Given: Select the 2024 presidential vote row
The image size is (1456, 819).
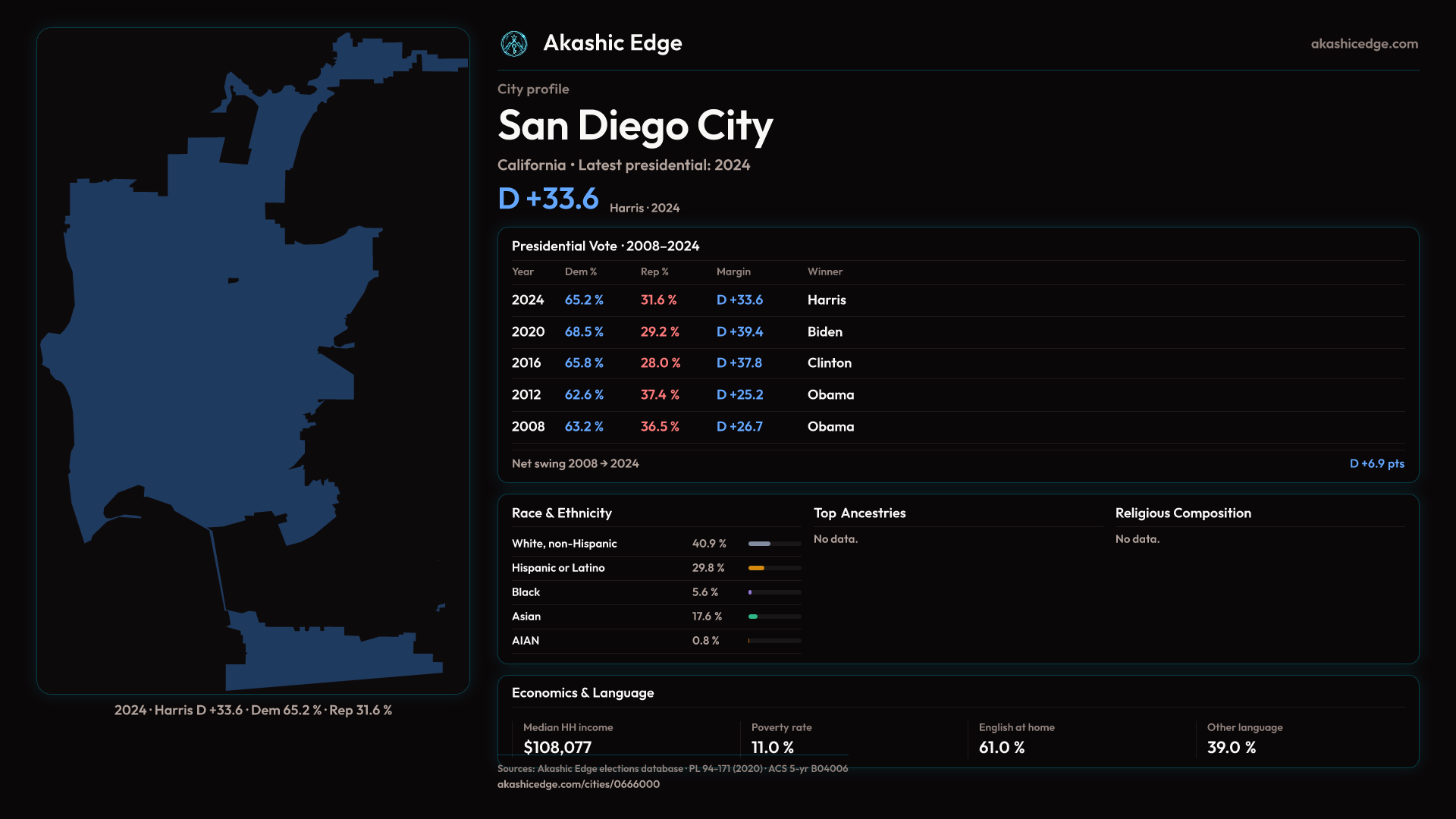Looking at the screenshot, I should 528,300.
